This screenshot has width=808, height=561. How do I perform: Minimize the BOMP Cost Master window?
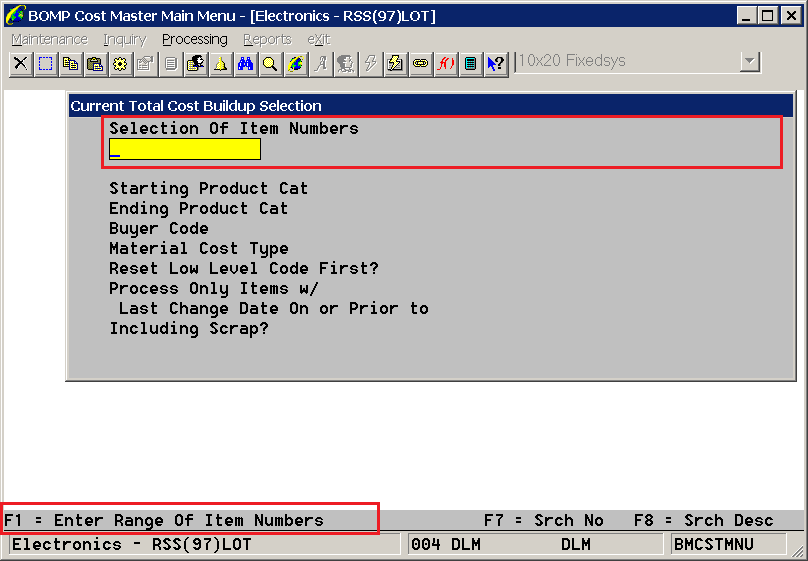point(746,15)
